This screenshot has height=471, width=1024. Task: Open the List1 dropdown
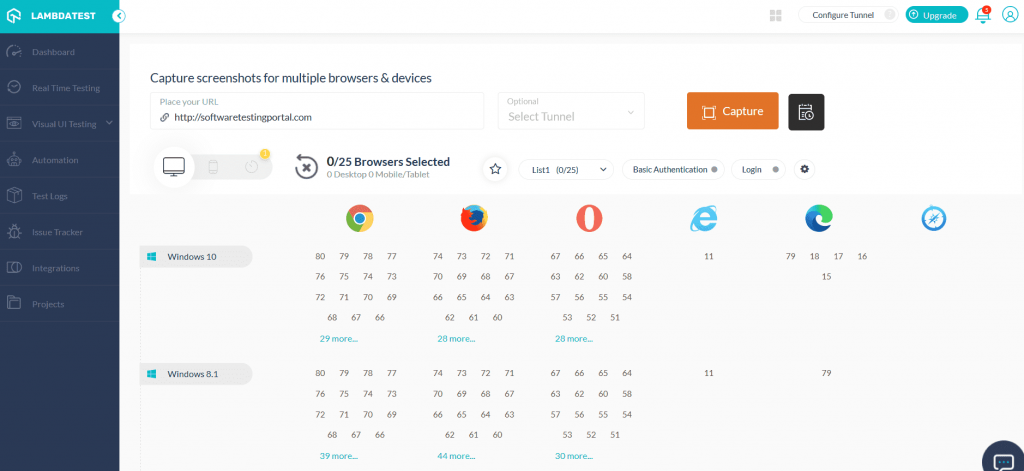coord(565,170)
